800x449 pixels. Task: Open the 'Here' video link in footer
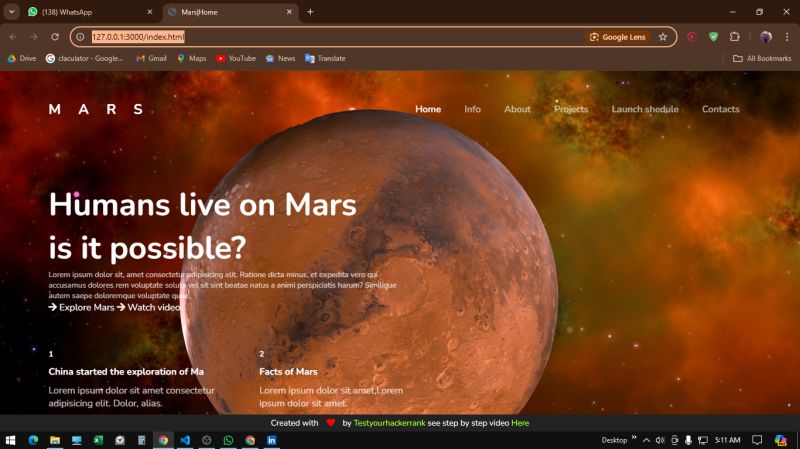coord(520,423)
